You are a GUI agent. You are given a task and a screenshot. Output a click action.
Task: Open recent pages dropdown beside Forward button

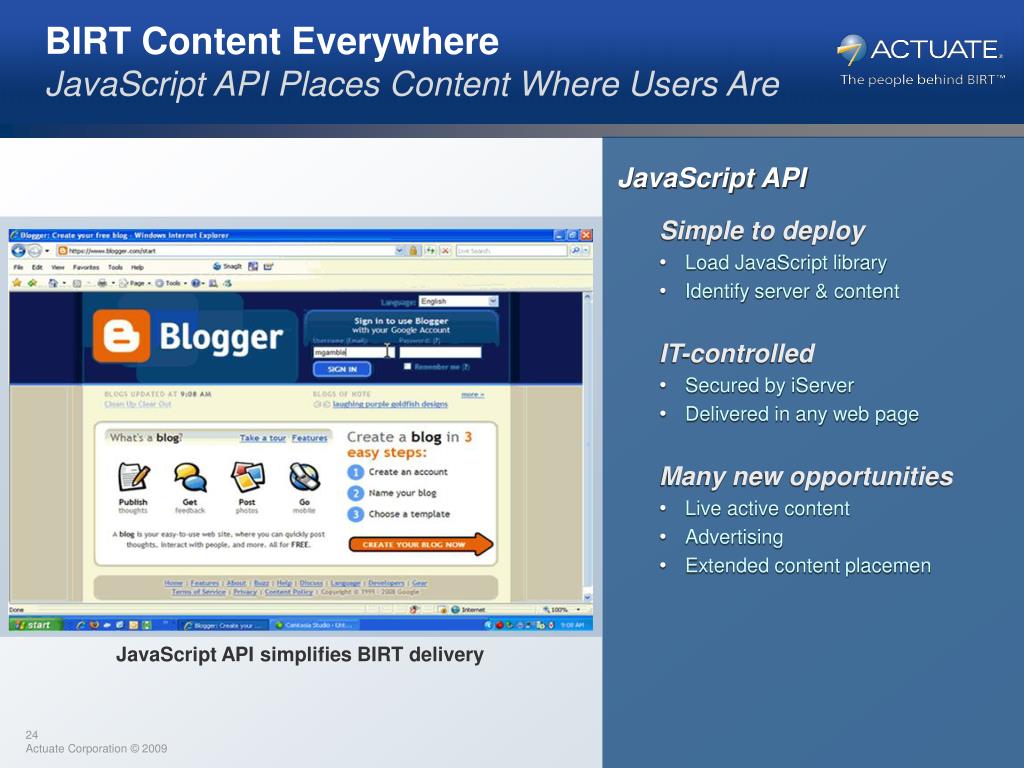point(47,251)
